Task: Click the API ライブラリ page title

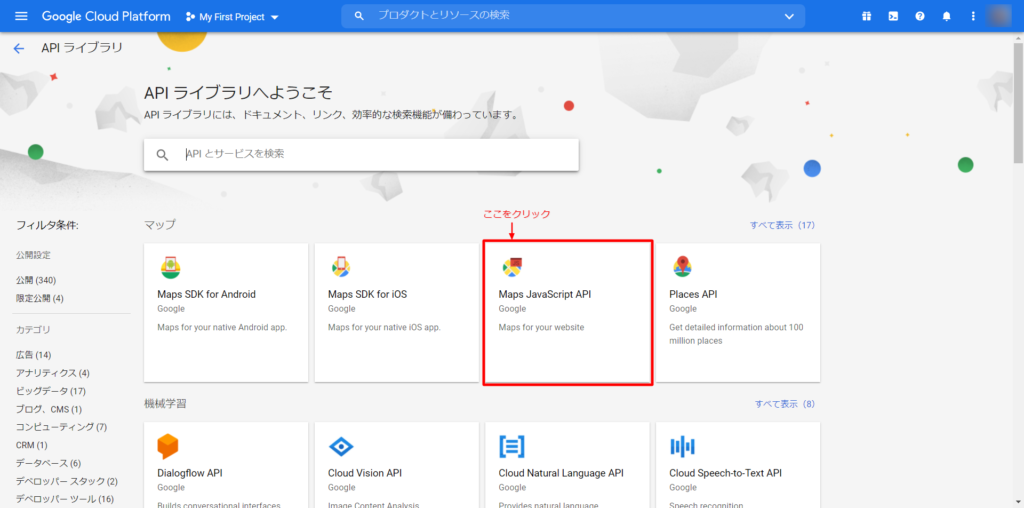Action: pyautogui.click(x=82, y=48)
